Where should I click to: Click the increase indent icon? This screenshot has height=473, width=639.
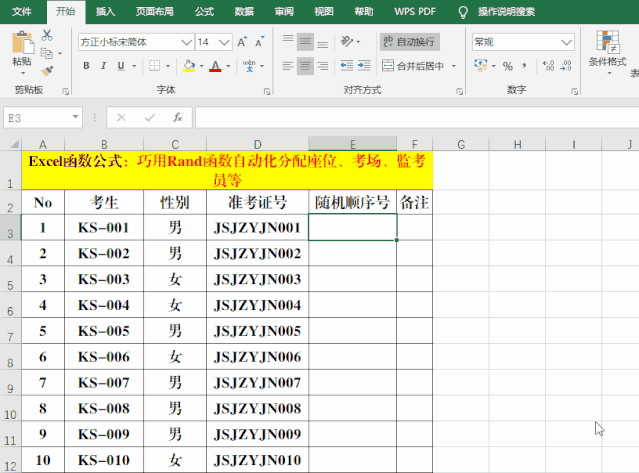[363, 66]
